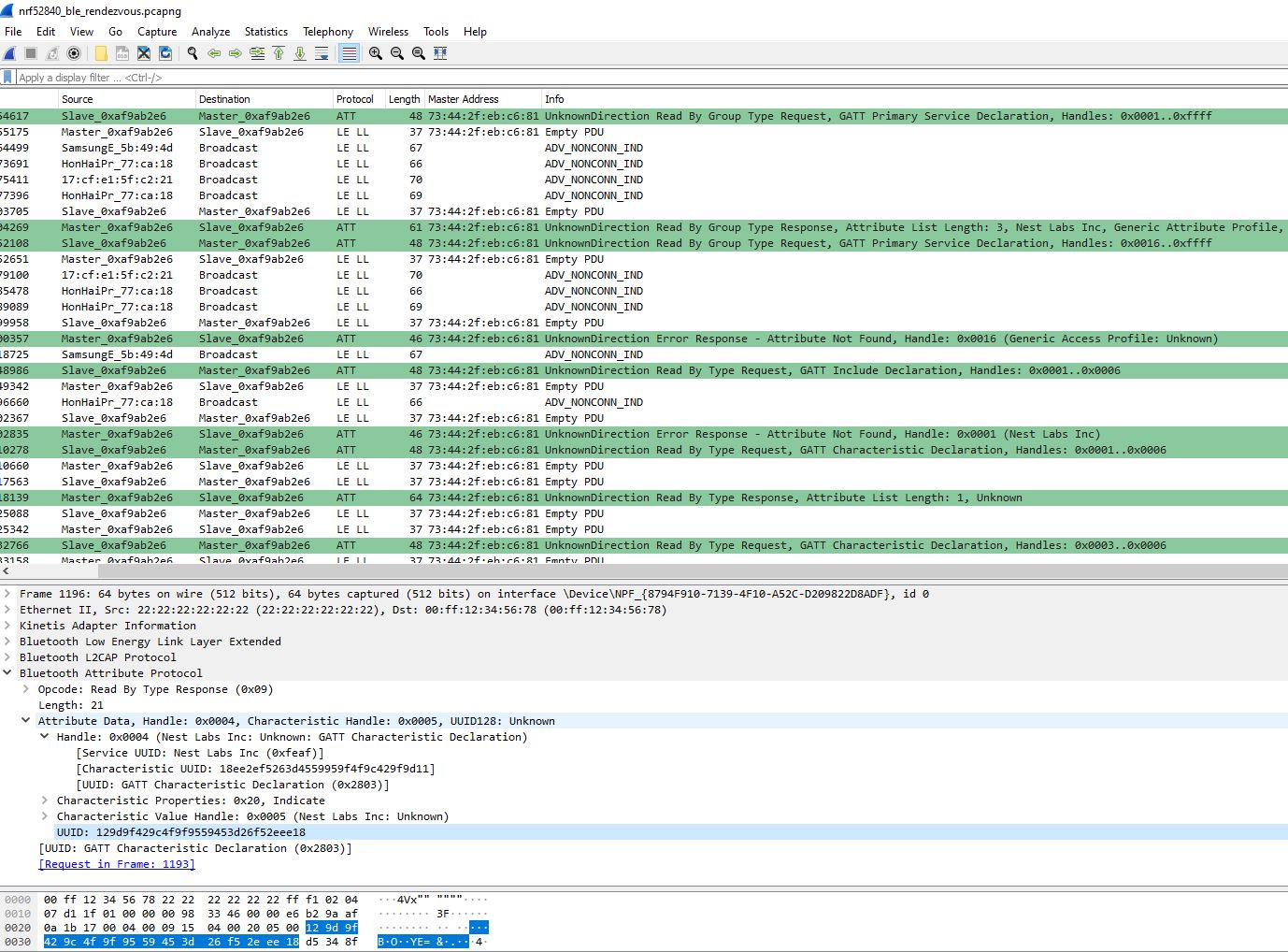Image resolution: width=1288 pixels, height=952 pixels.
Task: Follow the Request in Frame 1193 link
Action: coord(115,863)
